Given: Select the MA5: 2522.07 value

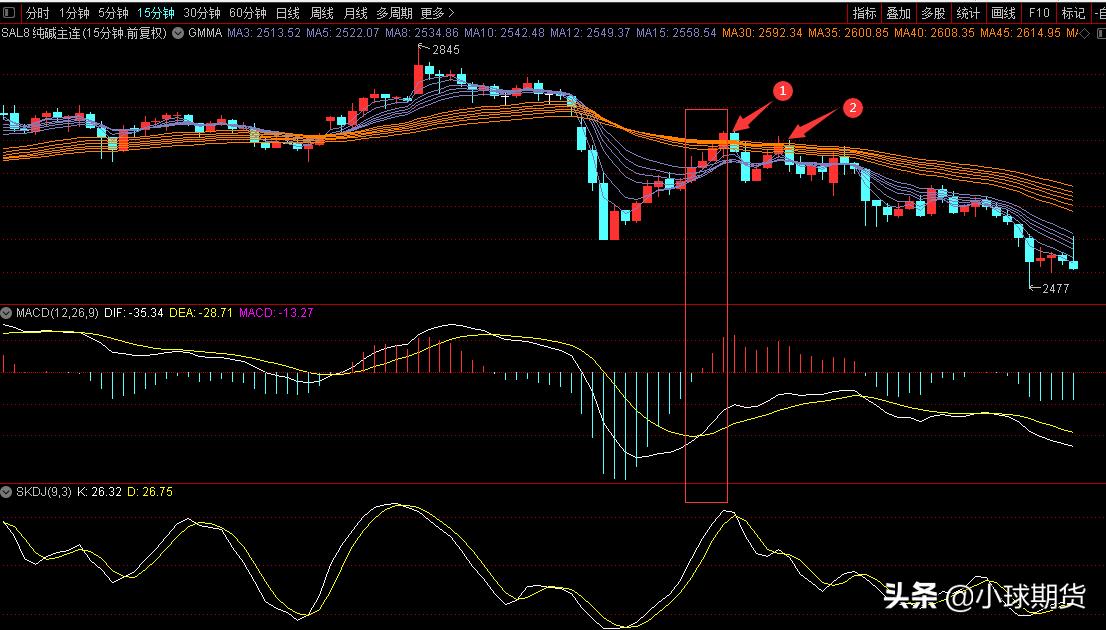Looking at the screenshot, I should [x=343, y=32].
